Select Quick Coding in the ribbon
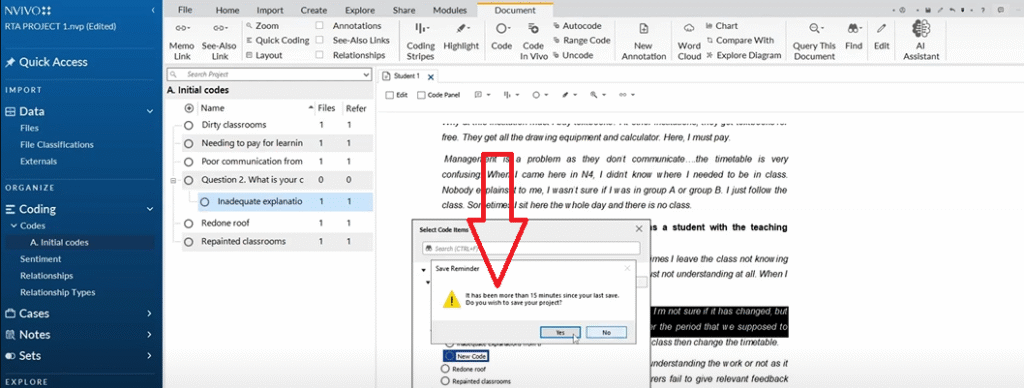The width and height of the screenshot is (1024, 388). point(278,40)
